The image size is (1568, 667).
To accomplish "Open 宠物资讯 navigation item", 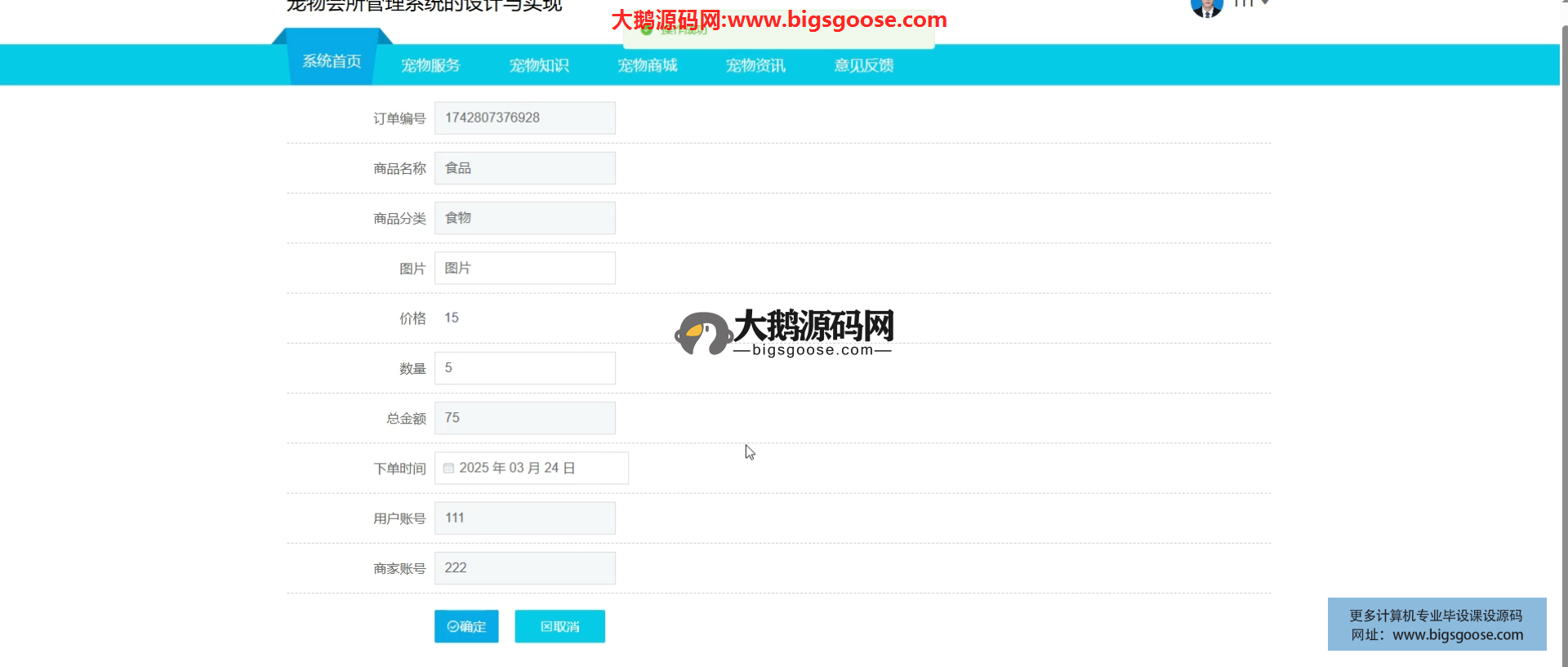I will pos(755,65).
